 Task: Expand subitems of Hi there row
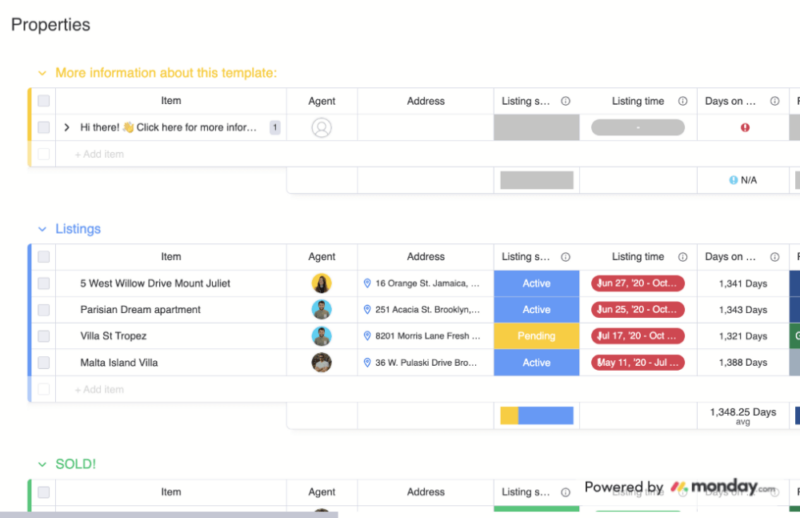pos(67,128)
